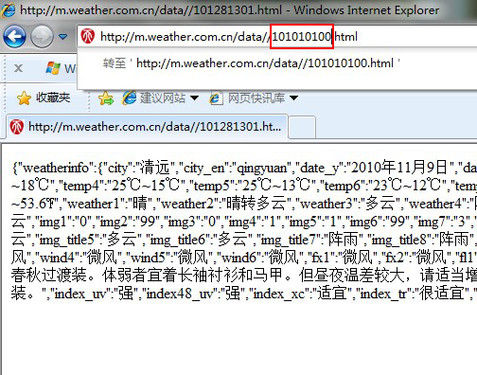
Task: Select the autocomplete suggestion for 101010100.html
Action: click(x=251, y=63)
